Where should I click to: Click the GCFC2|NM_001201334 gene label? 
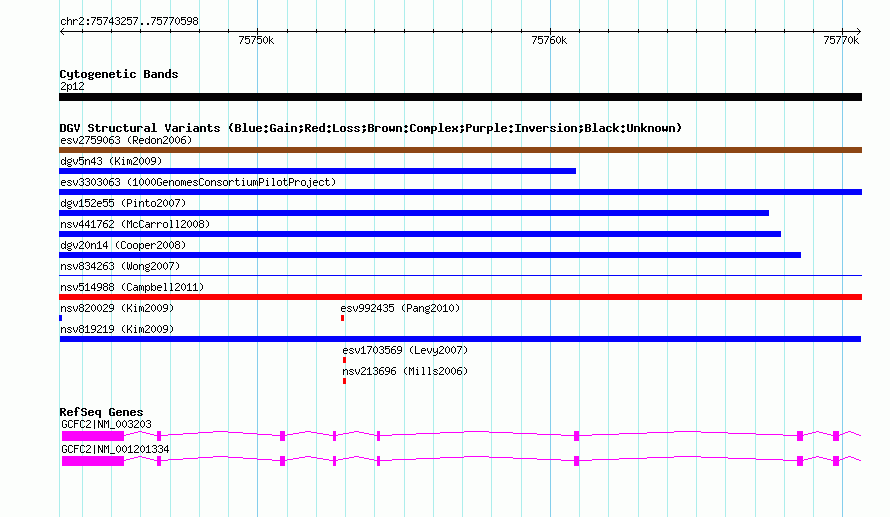(115, 449)
